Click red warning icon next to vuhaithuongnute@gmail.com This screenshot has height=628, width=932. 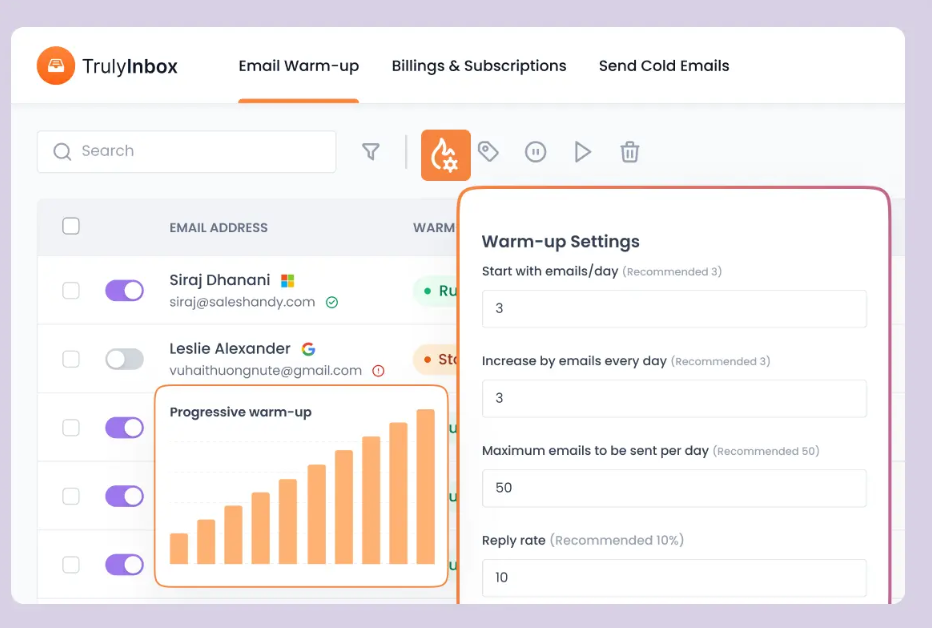tap(378, 371)
